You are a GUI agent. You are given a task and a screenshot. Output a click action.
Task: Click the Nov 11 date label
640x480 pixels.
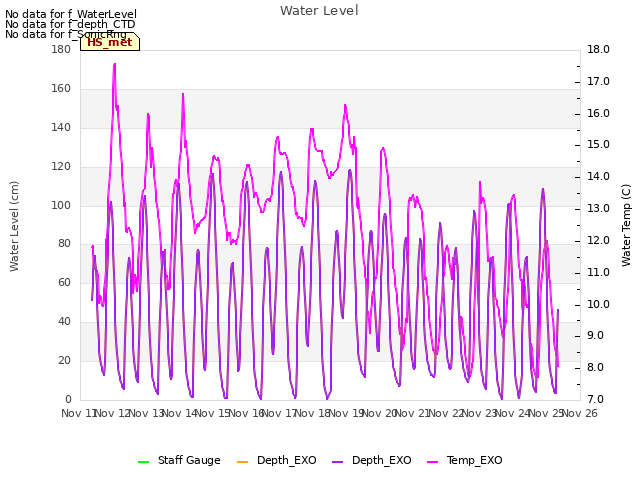(78, 413)
